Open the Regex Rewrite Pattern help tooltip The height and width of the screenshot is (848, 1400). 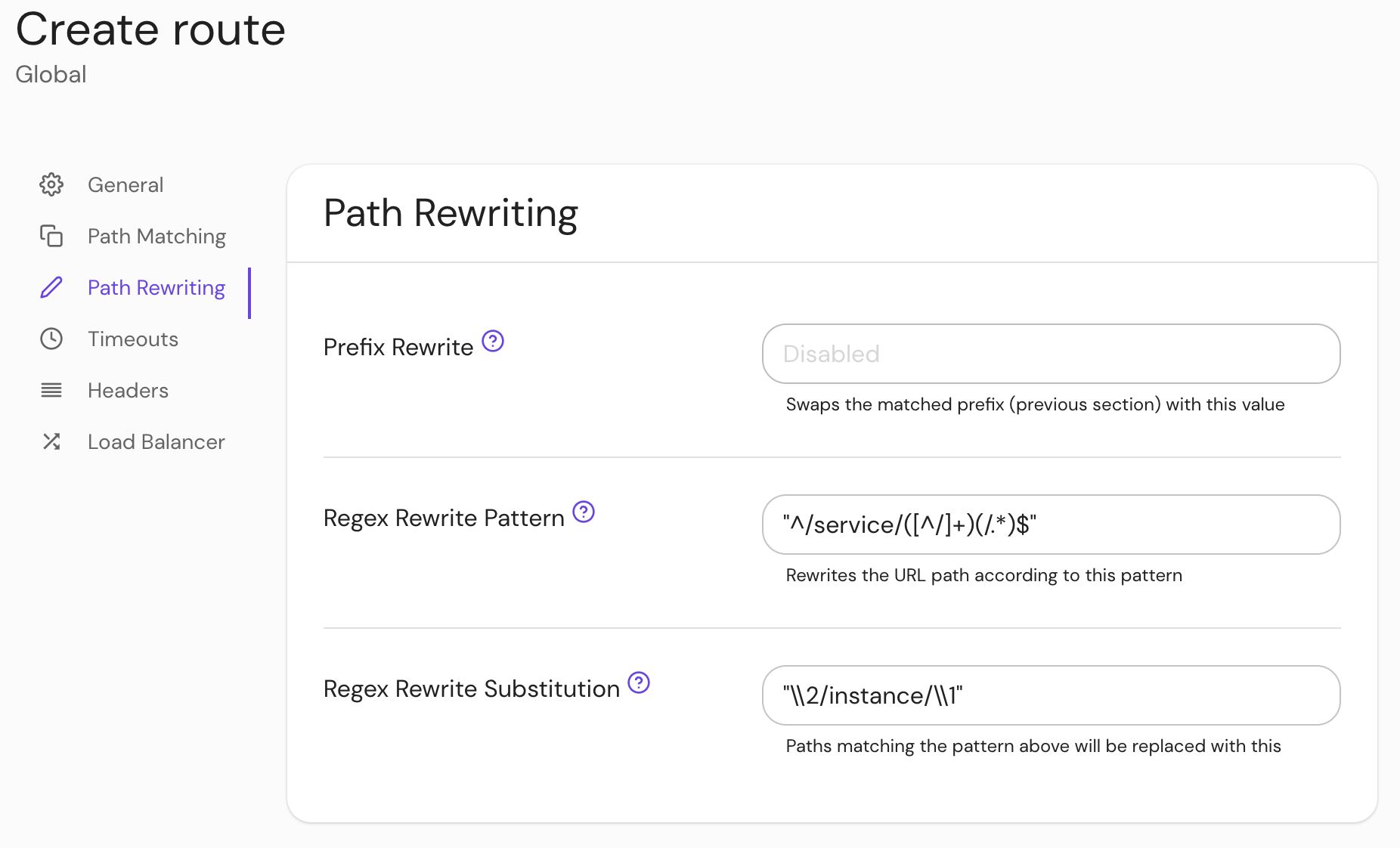583,512
